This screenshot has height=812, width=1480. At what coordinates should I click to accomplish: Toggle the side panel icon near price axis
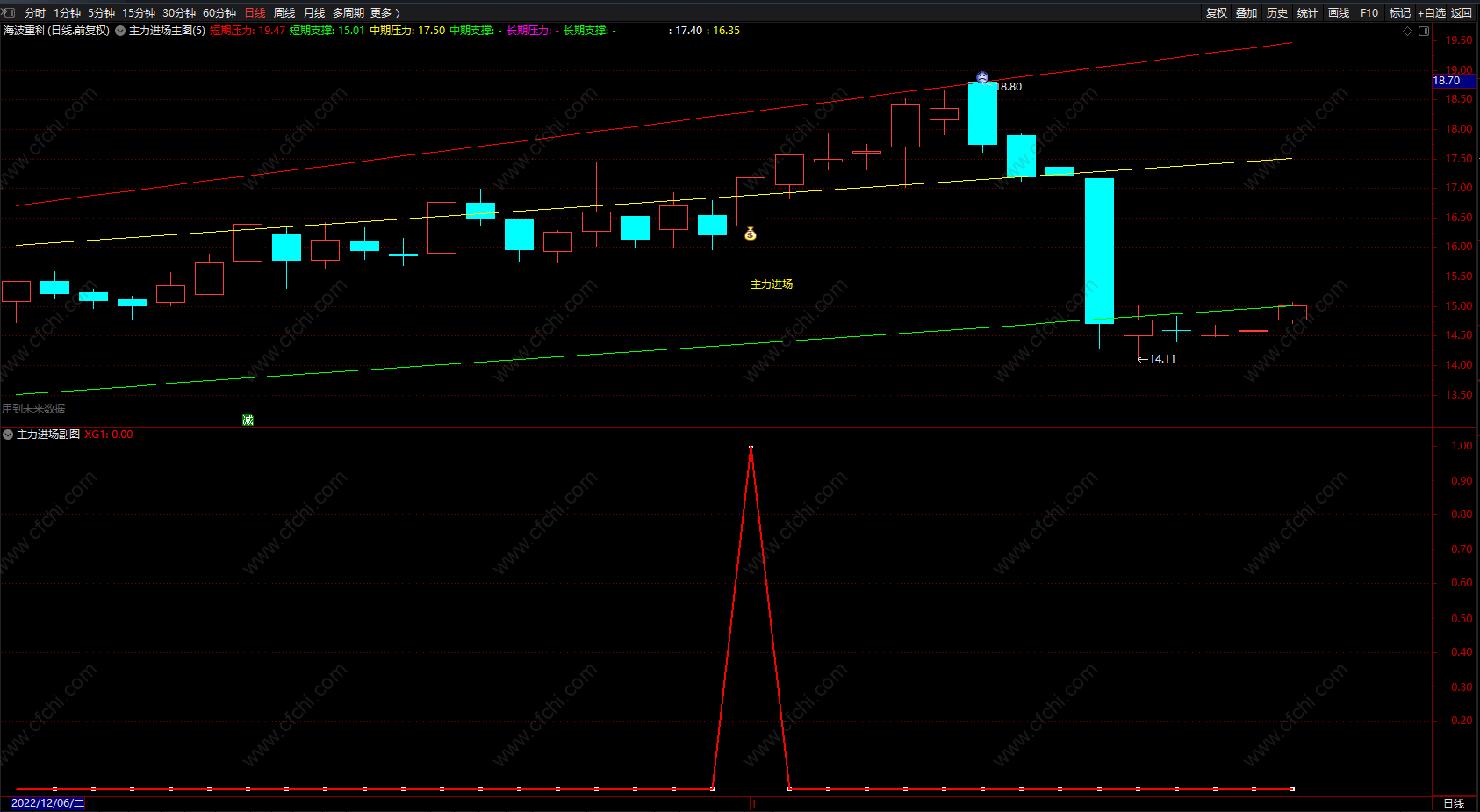[x=1424, y=31]
